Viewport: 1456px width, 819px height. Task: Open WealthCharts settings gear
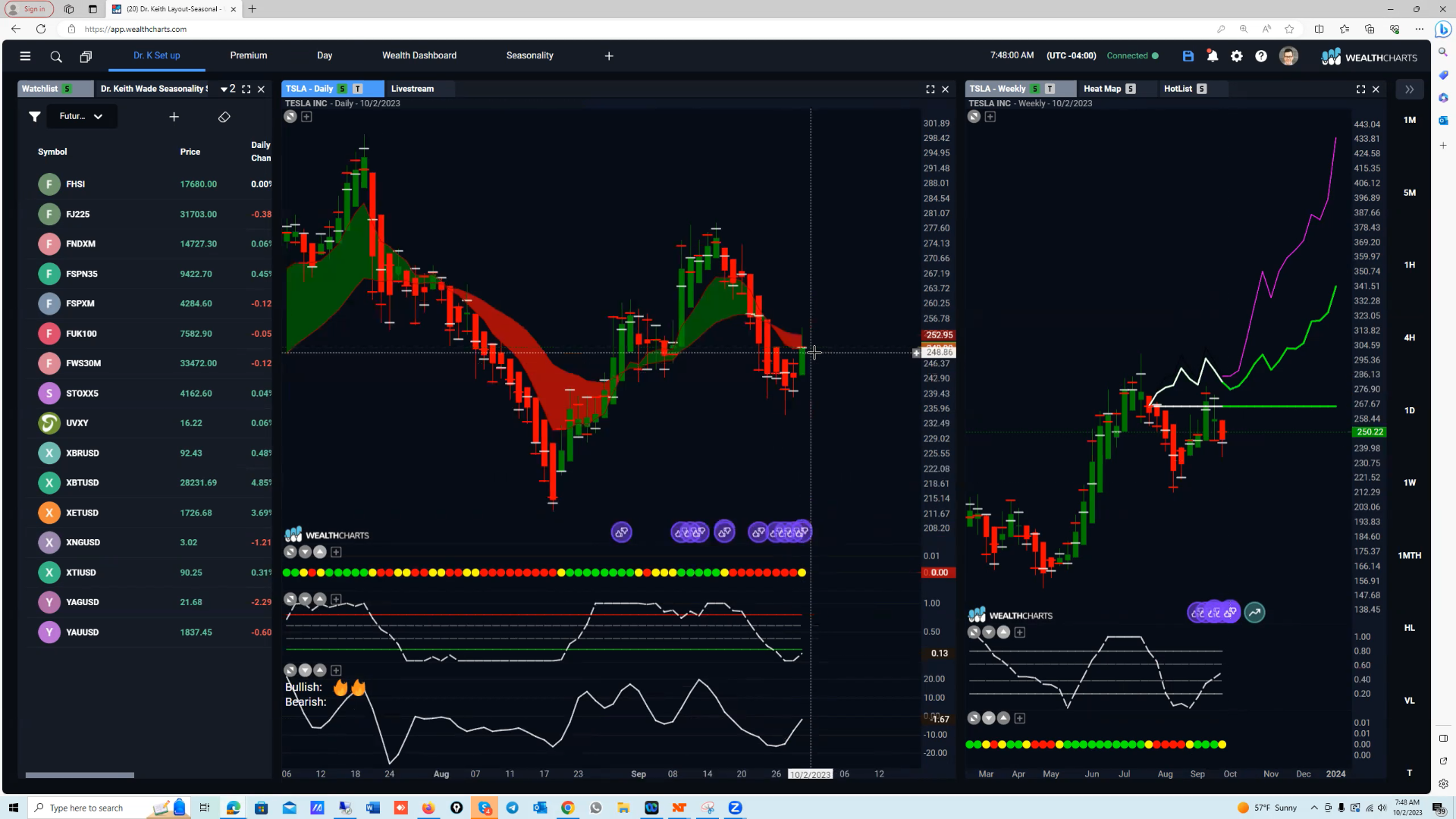pos(1237,56)
